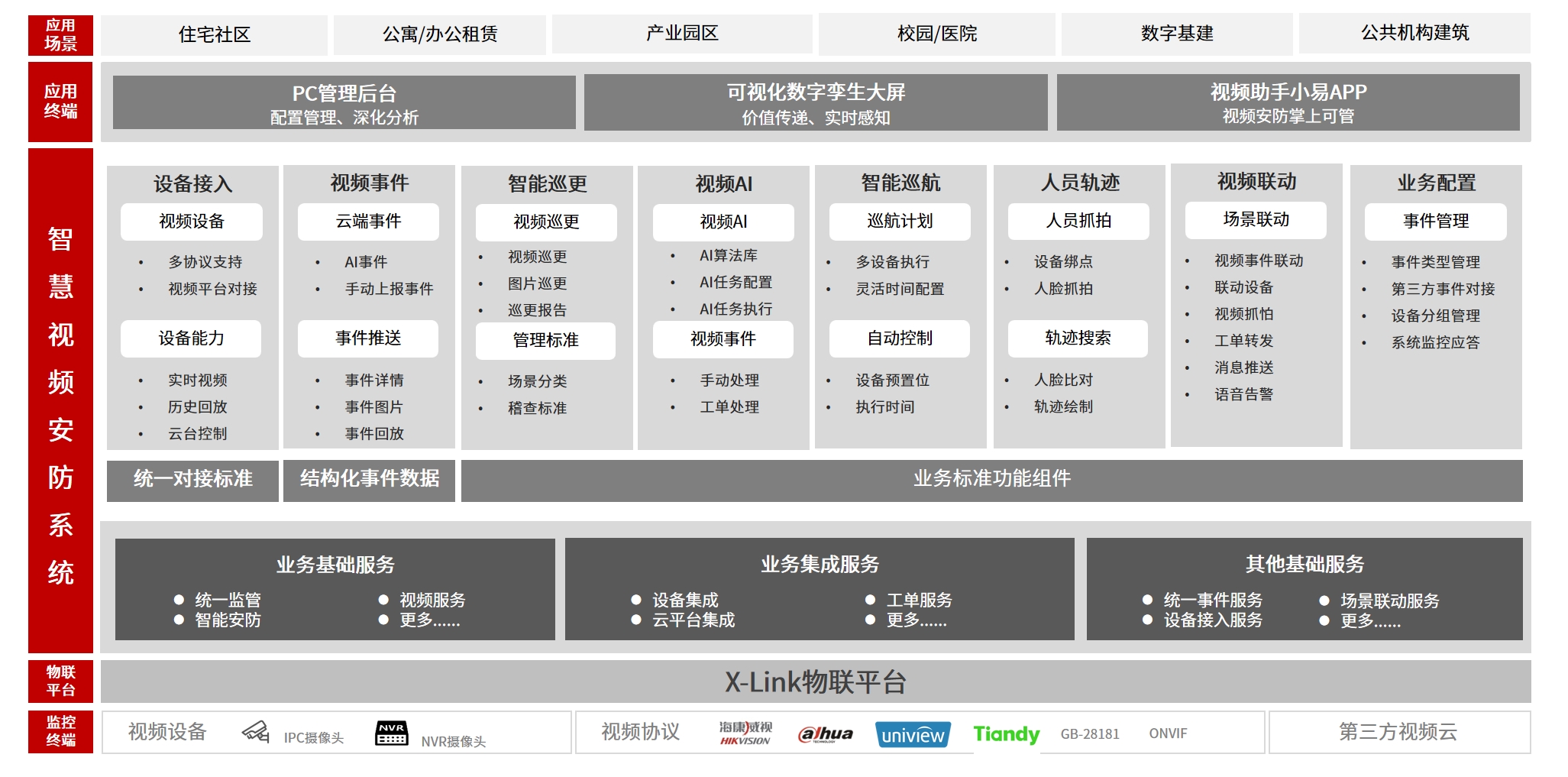Click the 视频助手小易APP block
The image size is (1568, 777).
coord(1288,102)
